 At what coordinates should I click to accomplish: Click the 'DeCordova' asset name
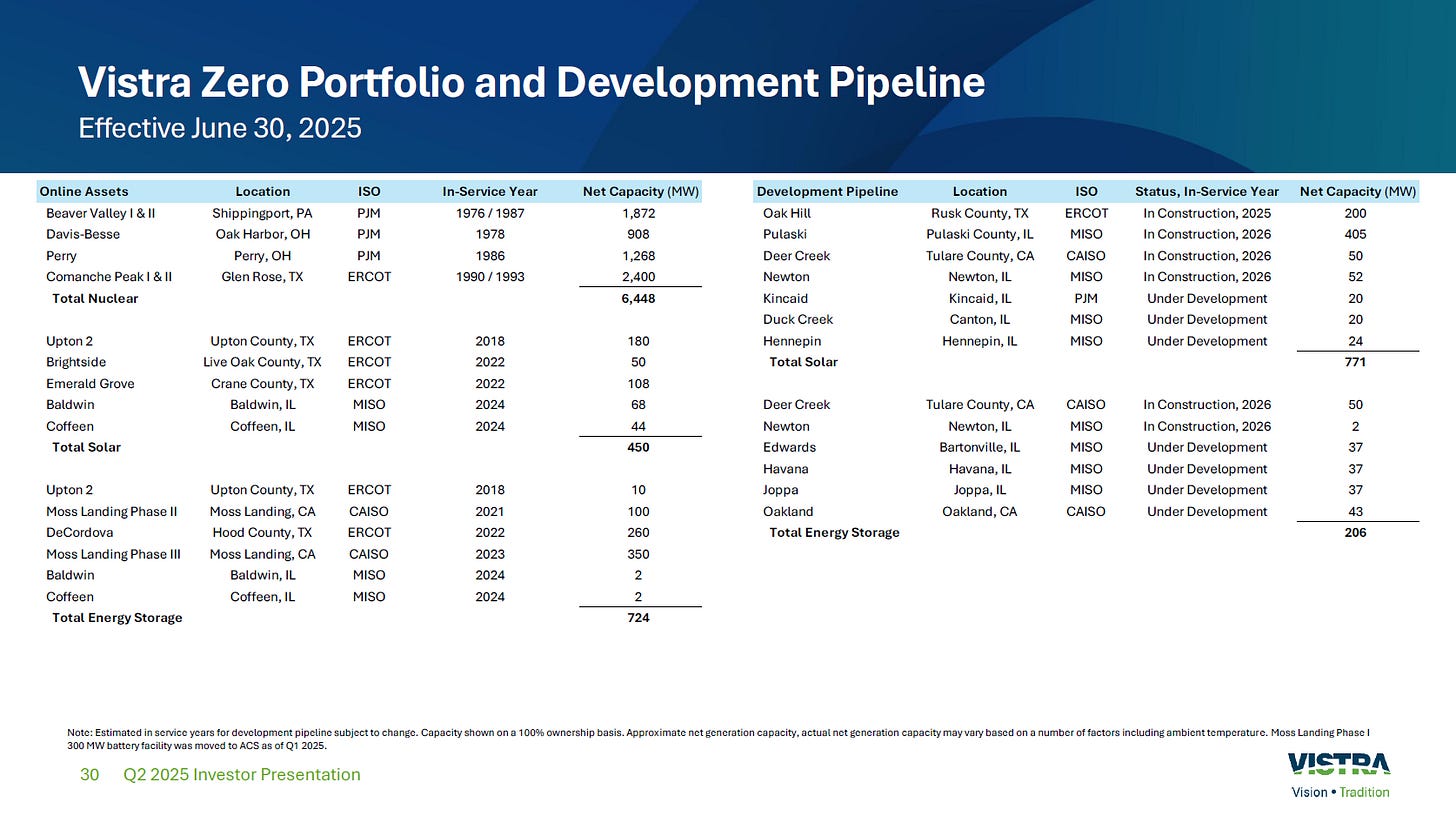79,532
